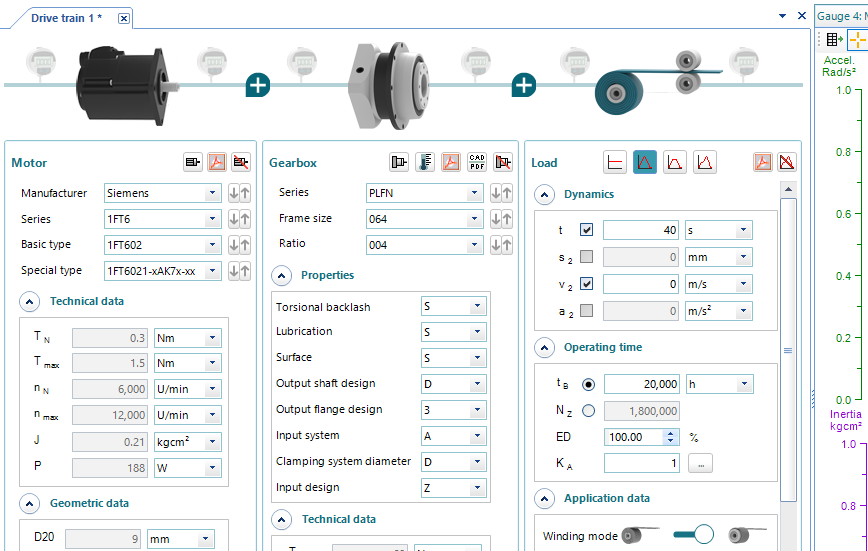Click the plus button between motor and gearbox
Viewport: 868px width, 551px height.
[258, 85]
